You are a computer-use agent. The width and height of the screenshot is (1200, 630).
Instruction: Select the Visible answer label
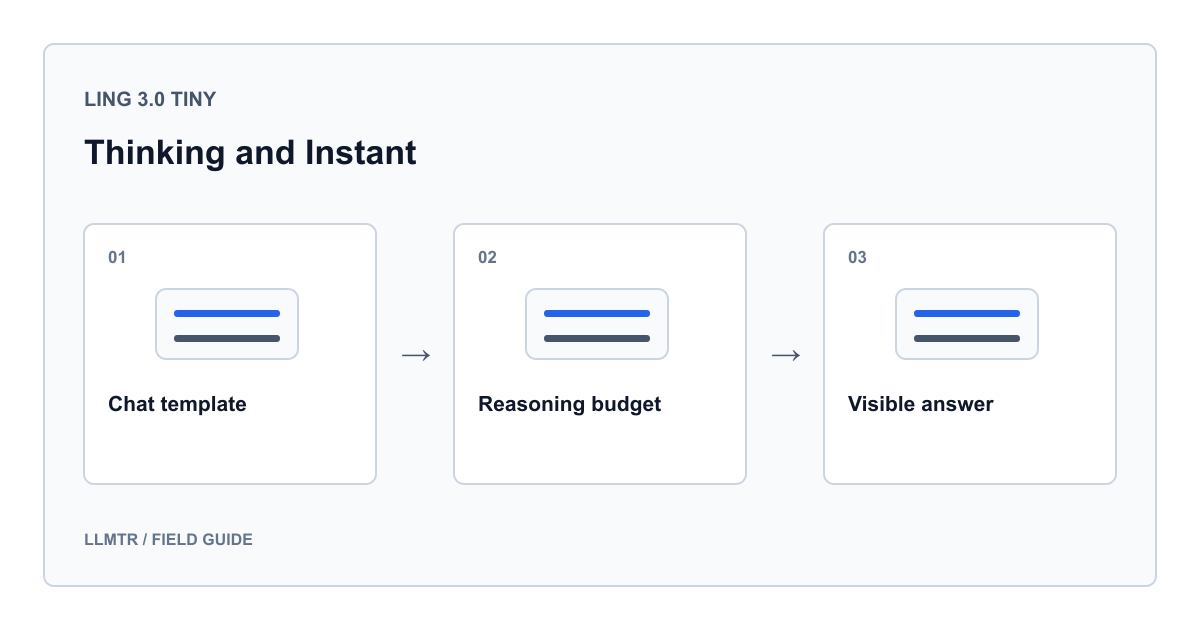[x=921, y=404]
